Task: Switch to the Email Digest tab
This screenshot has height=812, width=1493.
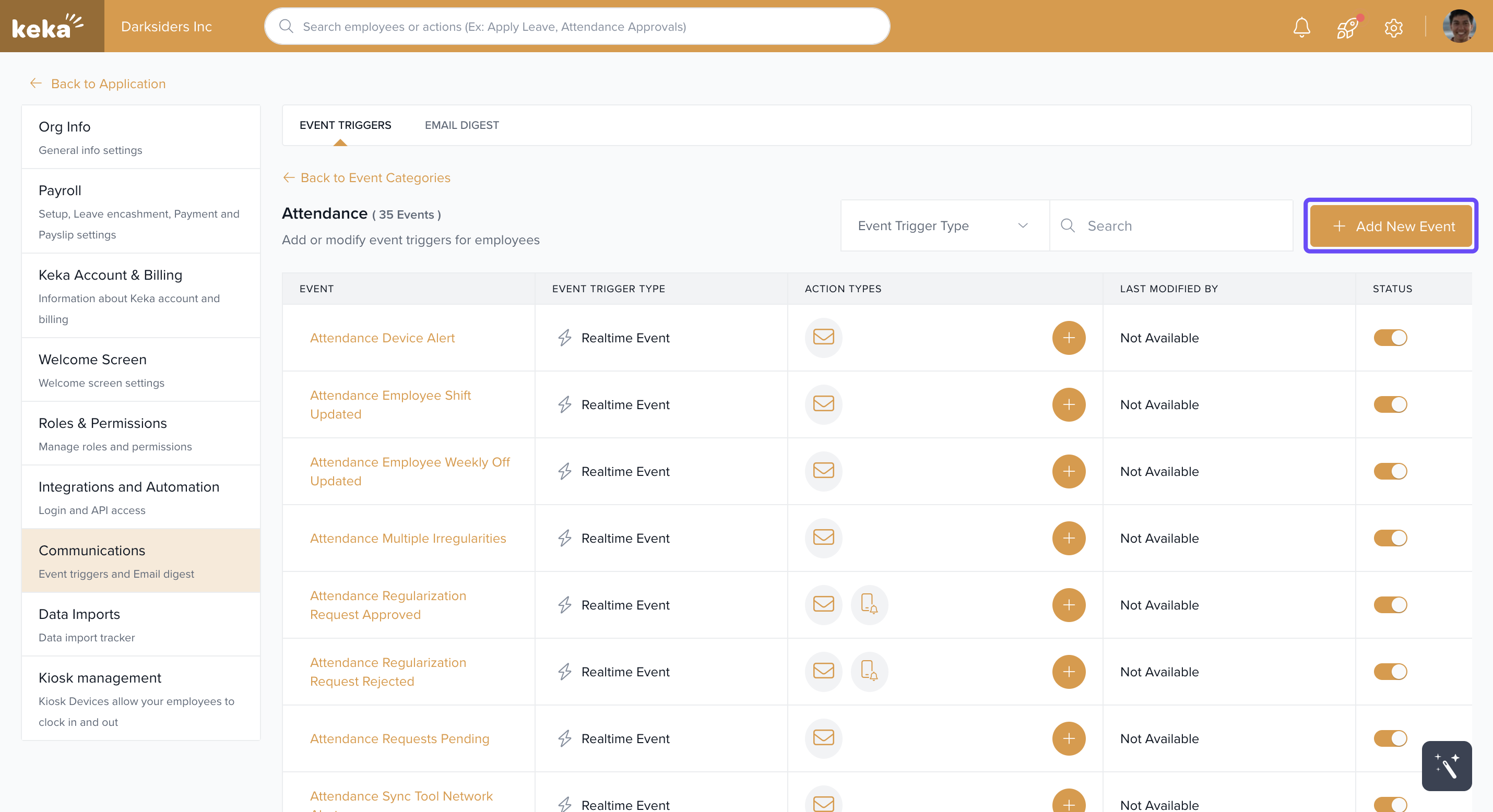Action: coord(461,125)
